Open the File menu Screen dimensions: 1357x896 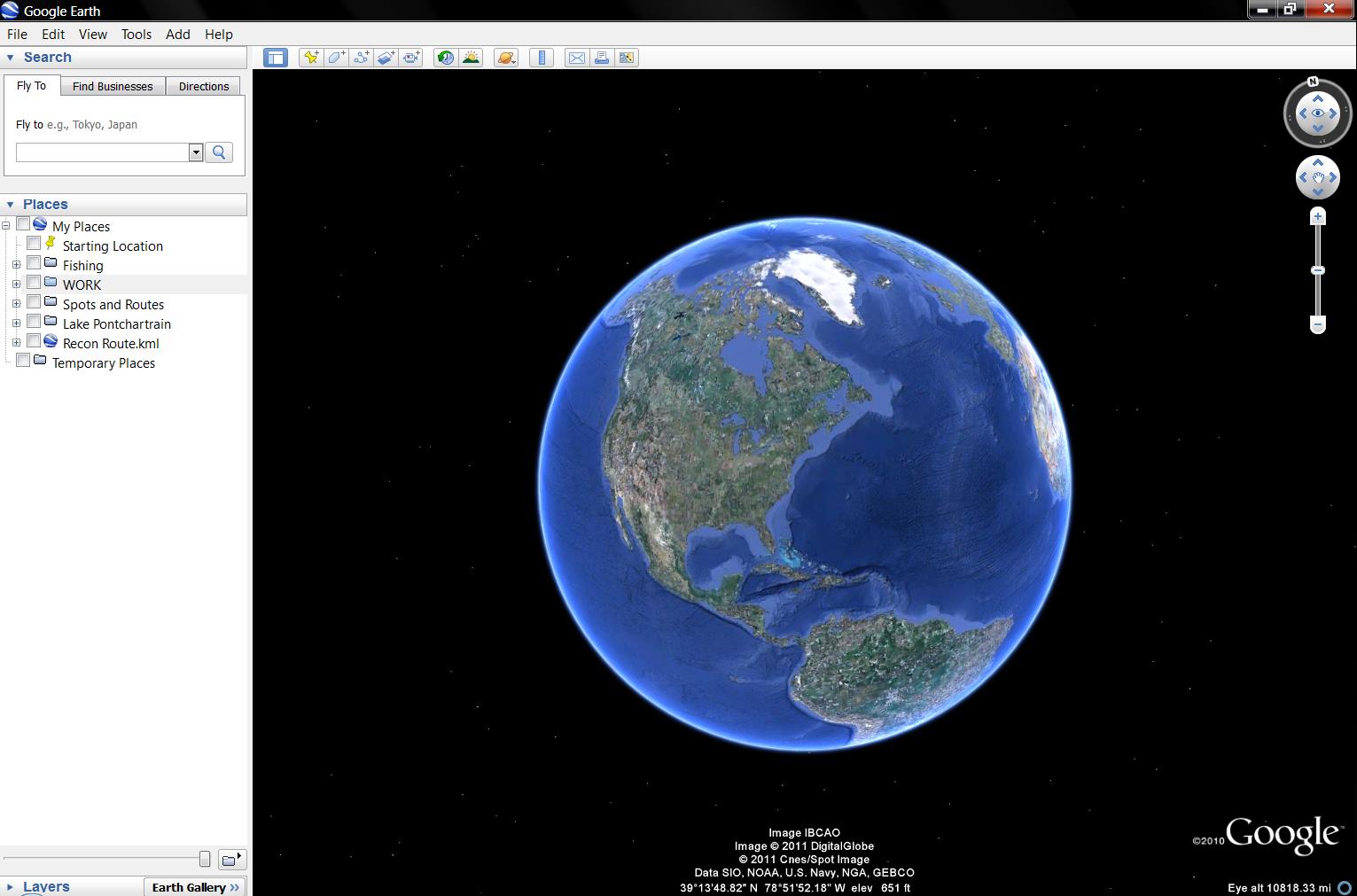(17, 35)
